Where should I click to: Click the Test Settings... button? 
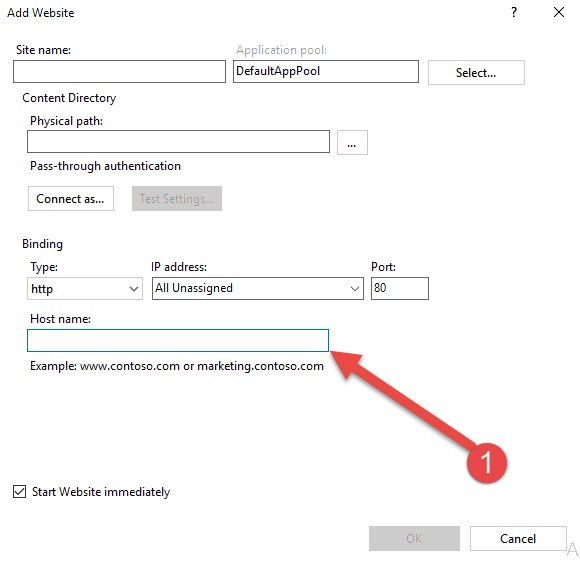click(x=177, y=199)
